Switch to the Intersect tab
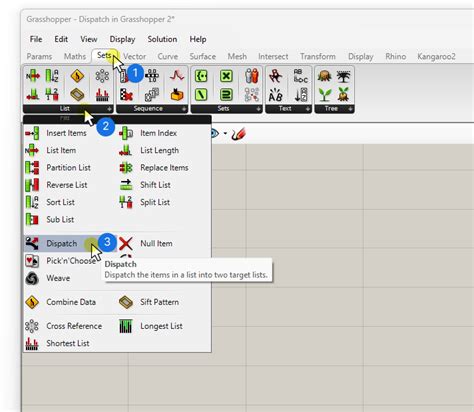The image size is (474, 412). [x=273, y=56]
